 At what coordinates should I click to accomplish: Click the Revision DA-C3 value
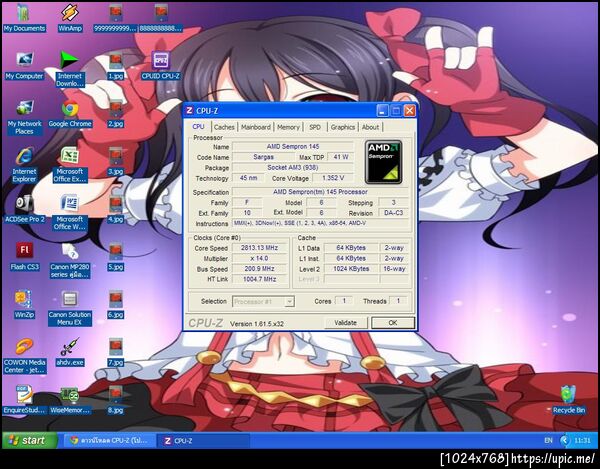(x=393, y=213)
